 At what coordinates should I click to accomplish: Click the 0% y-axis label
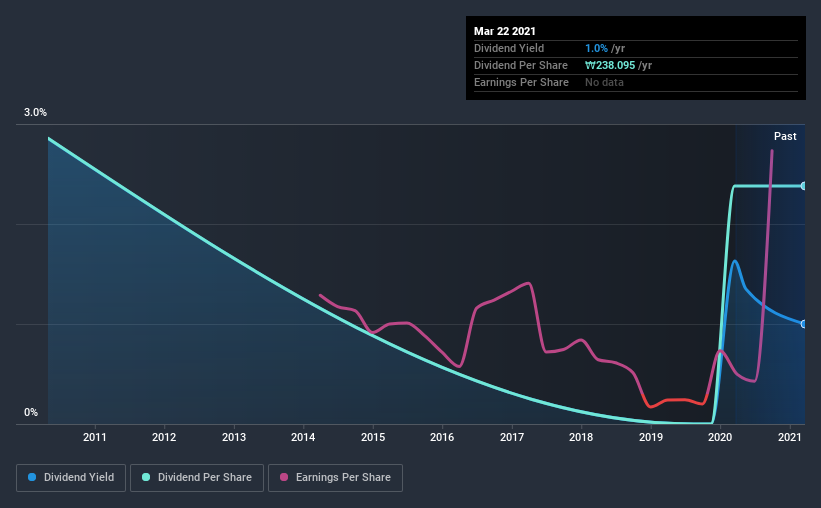[31, 413]
